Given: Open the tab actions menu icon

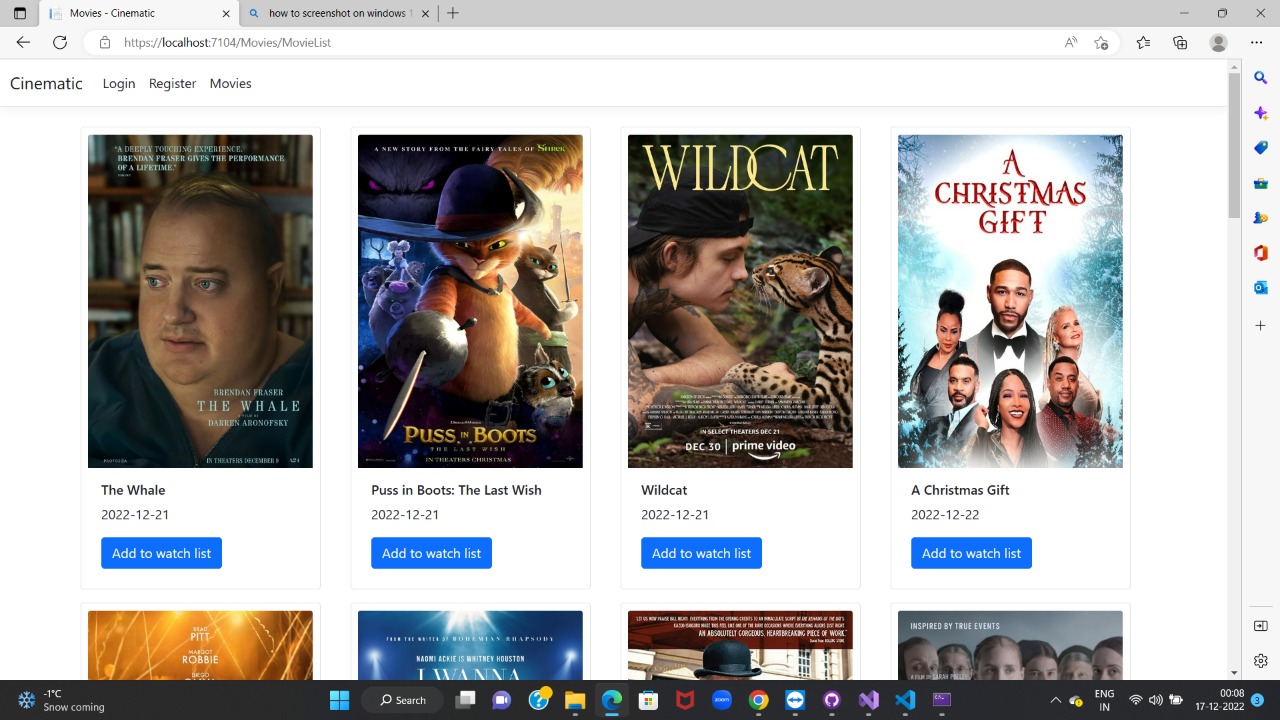Looking at the screenshot, I should tap(20, 13).
